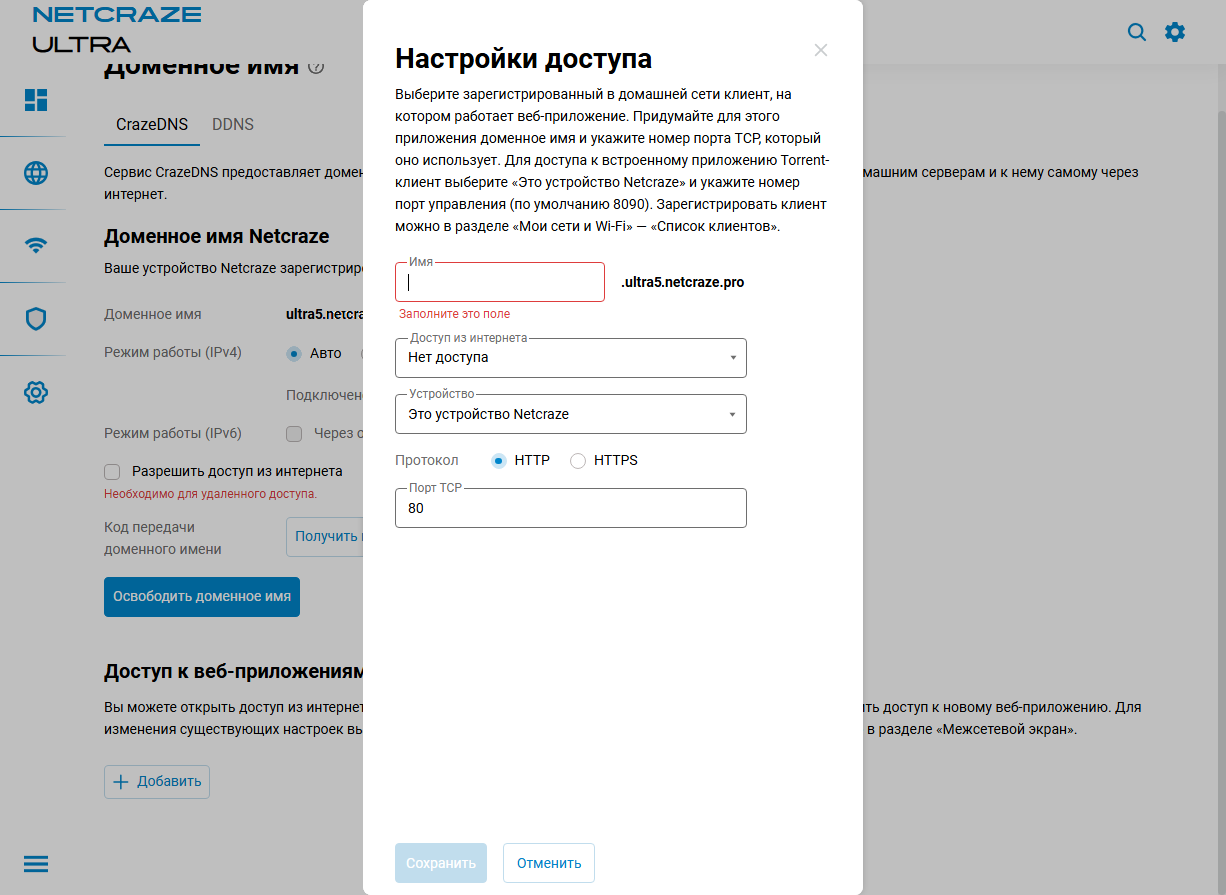Click the Заполните это поле error text
The image size is (1226, 895).
pos(455,314)
